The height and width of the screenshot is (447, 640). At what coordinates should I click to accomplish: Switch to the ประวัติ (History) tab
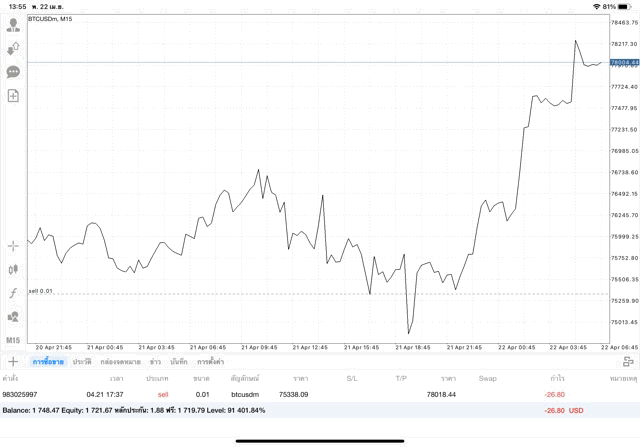81,361
